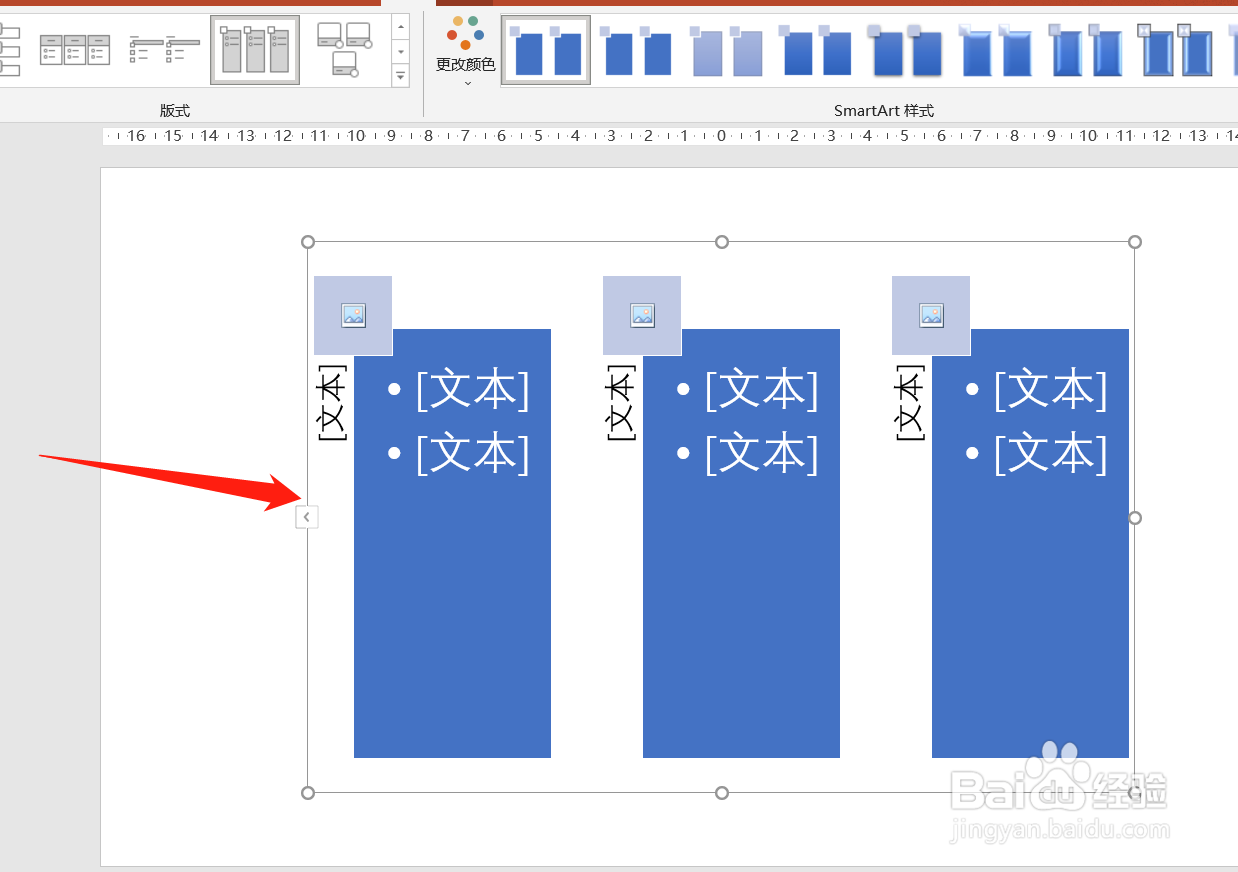Apply the eighth dark-framed 3D SmartArt style
This screenshot has height=872, width=1238.
point(1175,50)
